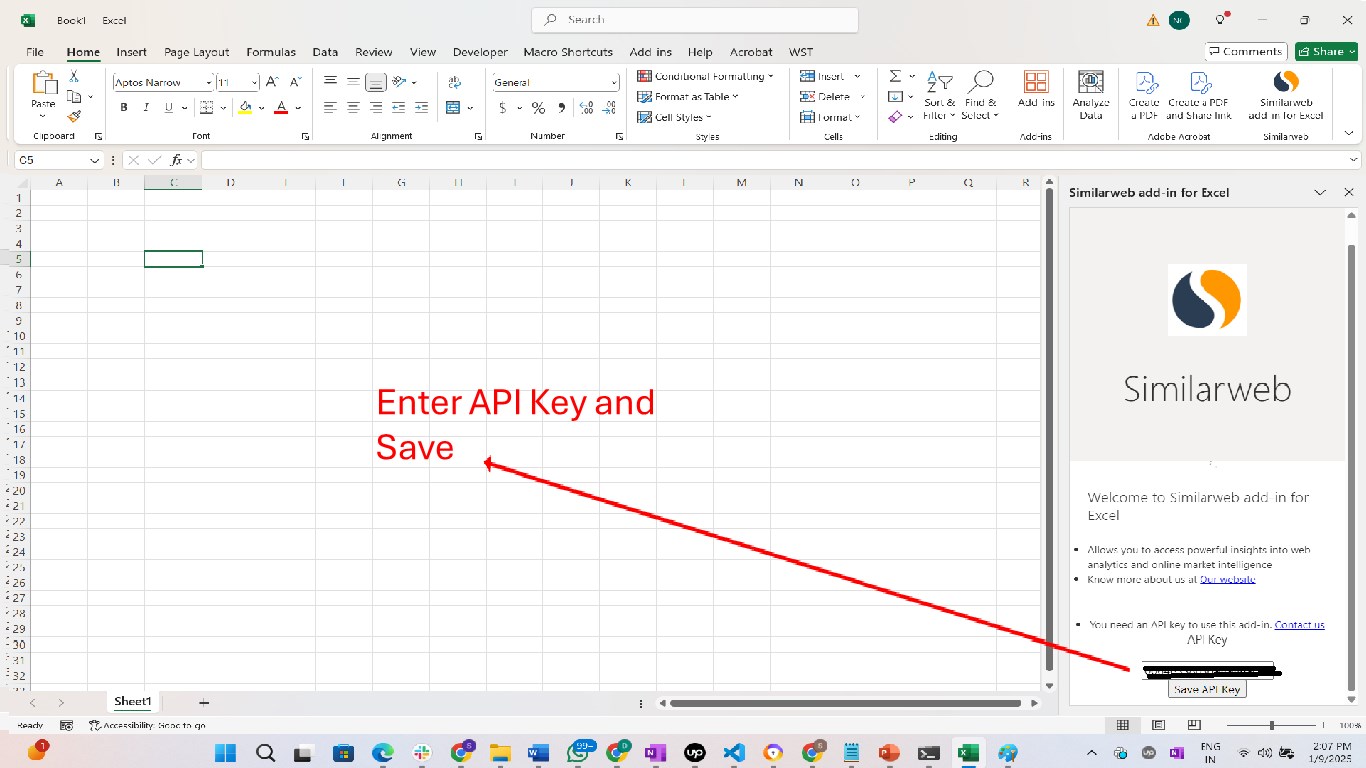Select the Format Painter brush
1366x768 pixels.
pos(74,117)
